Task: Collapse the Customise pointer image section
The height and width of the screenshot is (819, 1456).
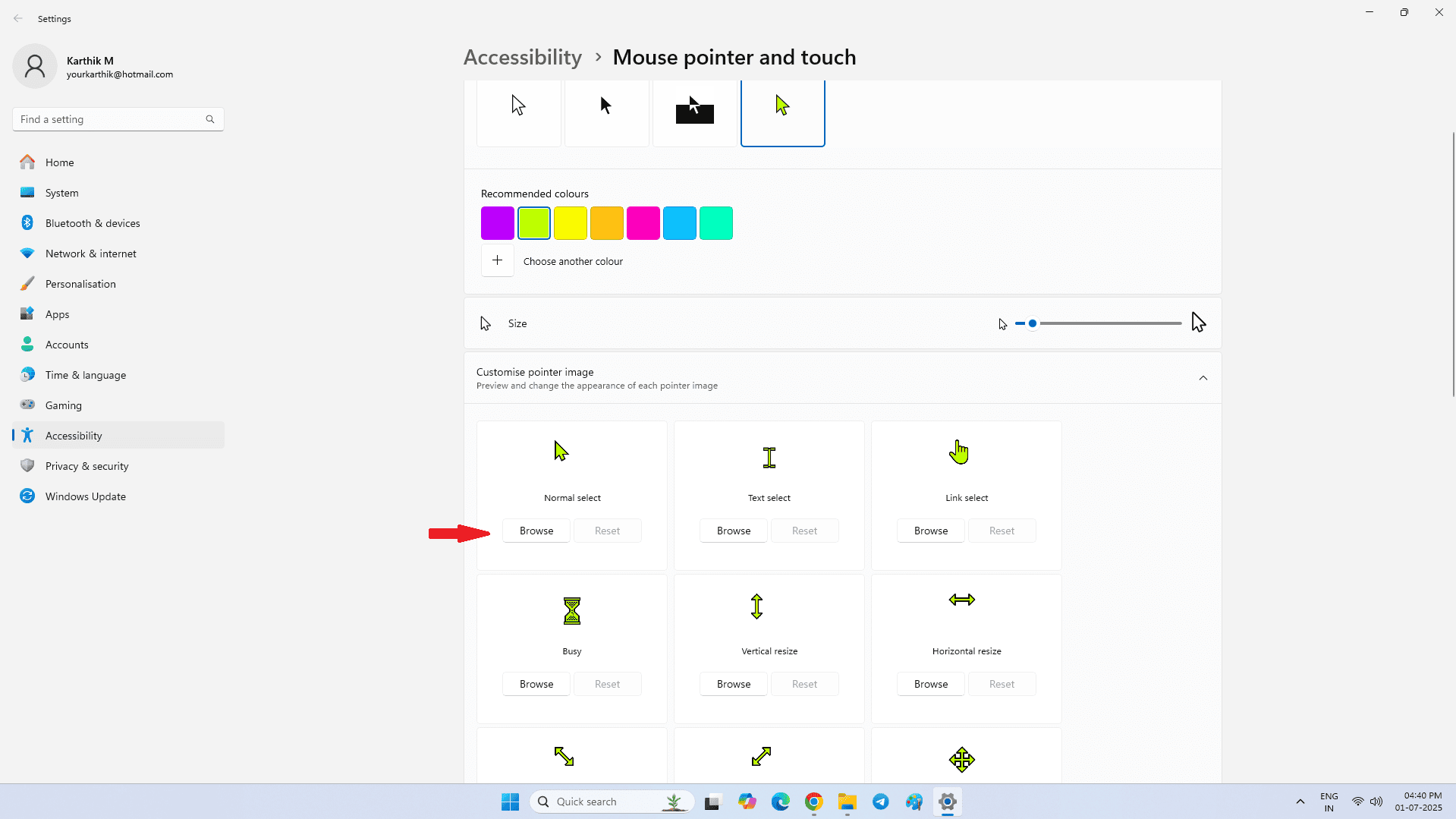Action: click(1203, 377)
